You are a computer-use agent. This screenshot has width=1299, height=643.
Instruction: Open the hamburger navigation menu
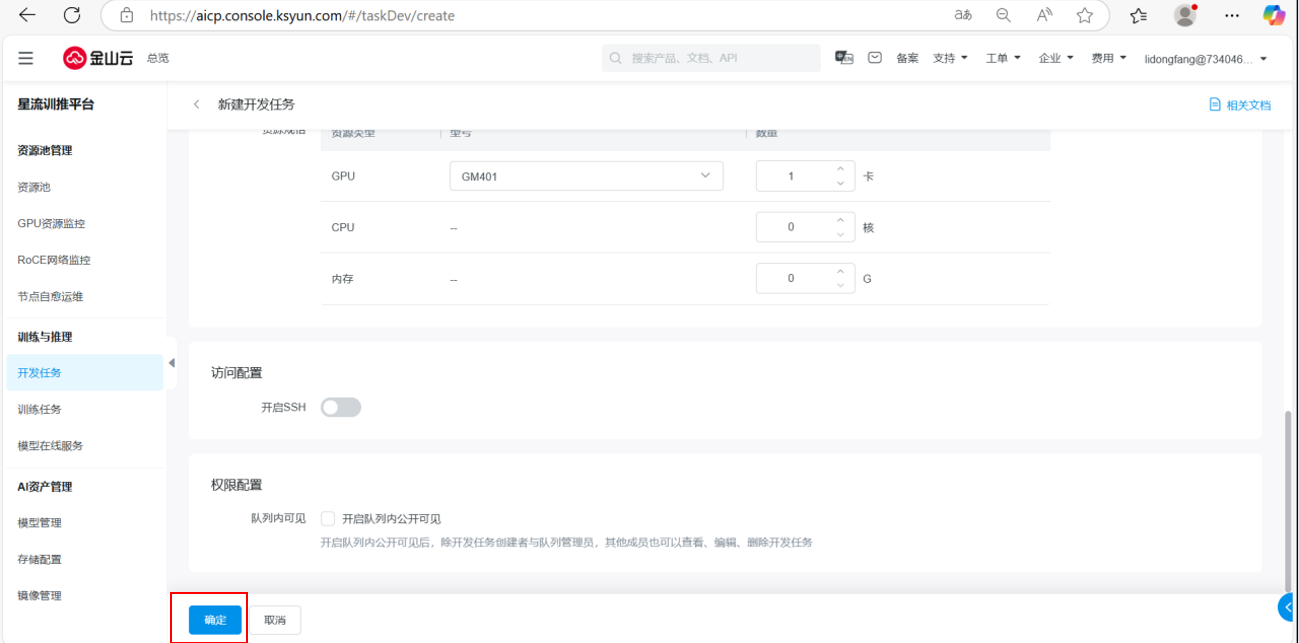coord(26,58)
